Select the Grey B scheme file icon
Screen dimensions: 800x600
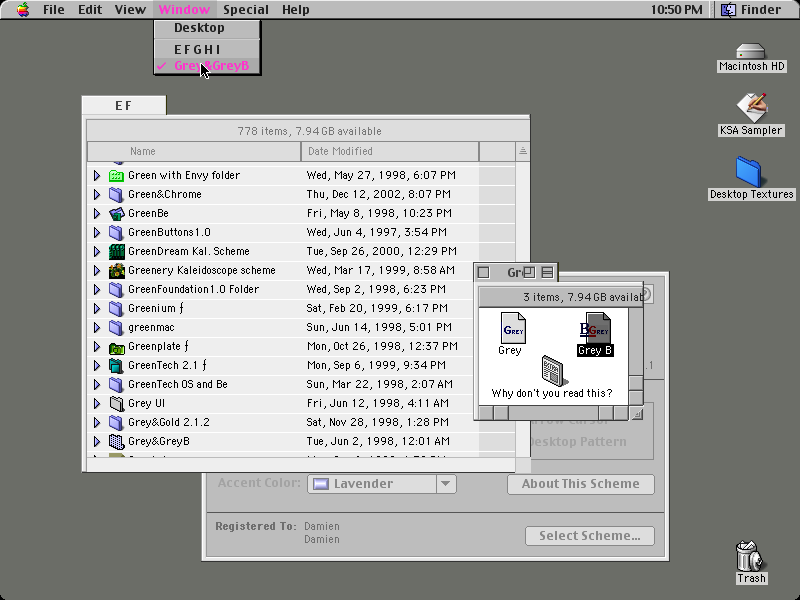point(597,328)
